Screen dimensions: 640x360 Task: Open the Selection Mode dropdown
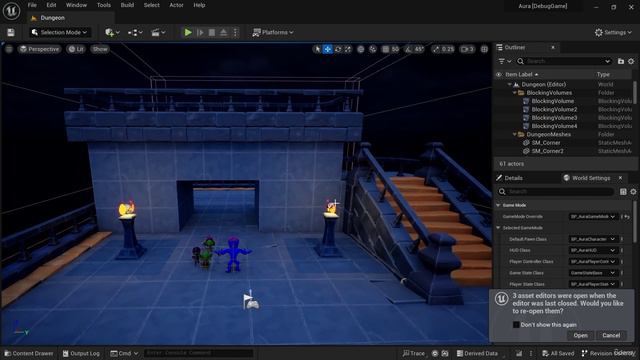click(x=60, y=32)
